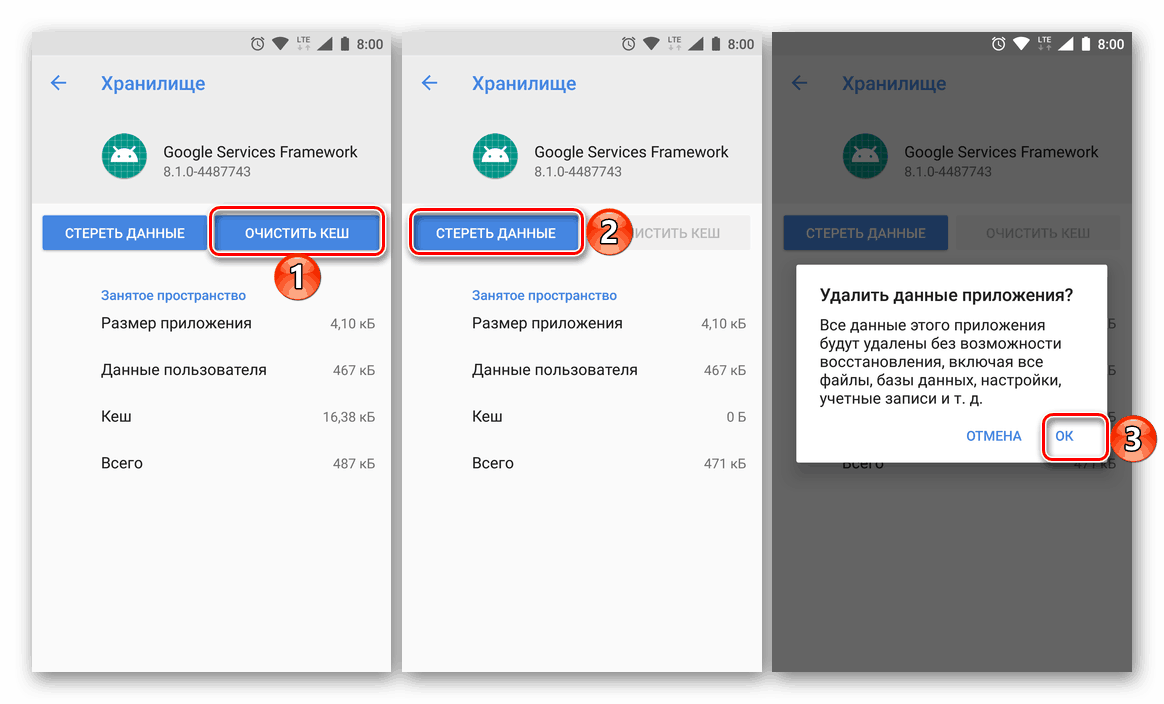This screenshot has height=704, width=1164.
Task: Select Всего 471 кБ row in middle panel
Action: (x=609, y=463)
